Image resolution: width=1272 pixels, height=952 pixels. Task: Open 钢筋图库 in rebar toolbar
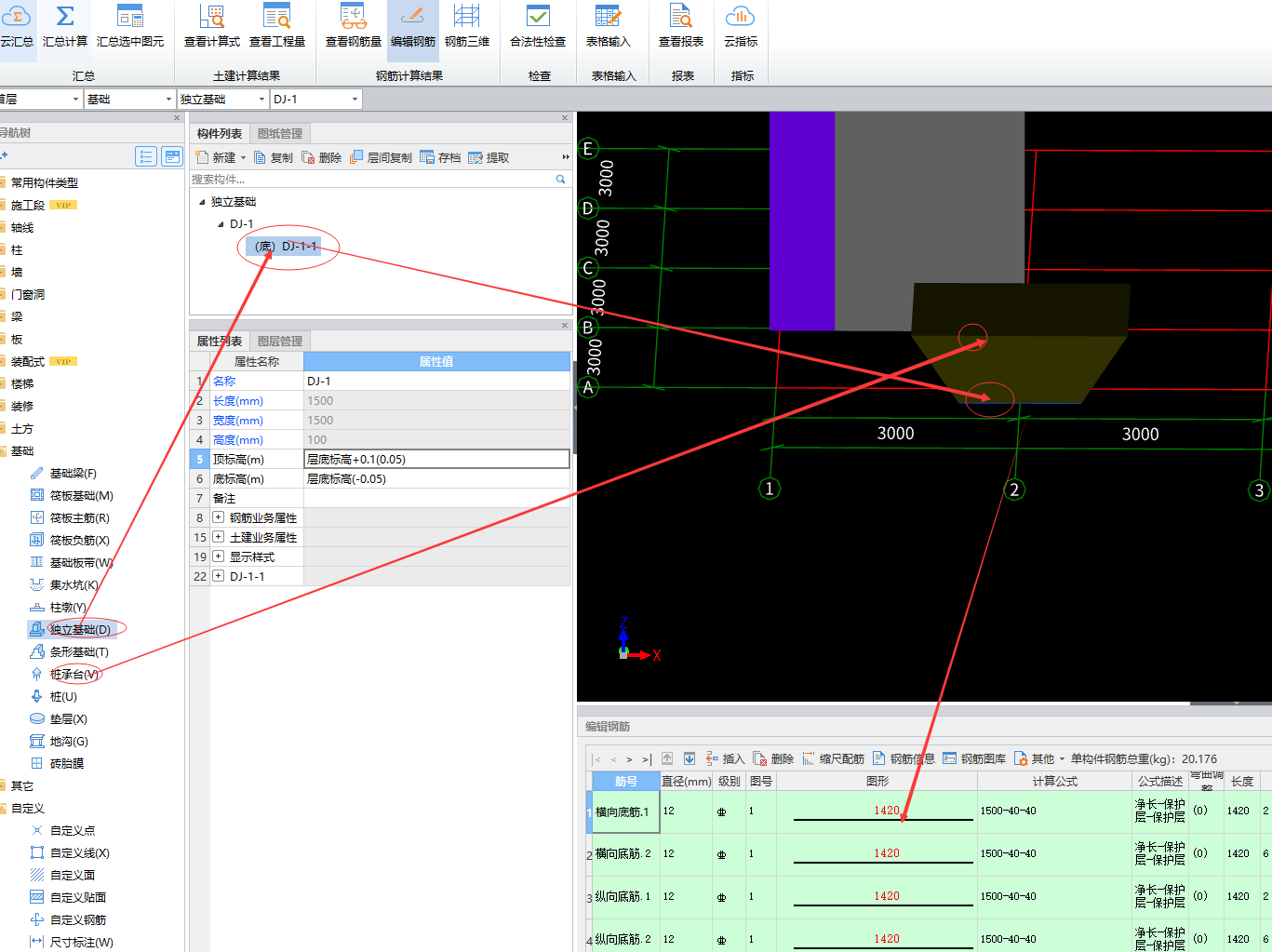pyautogui.click(x=974, y=758)
